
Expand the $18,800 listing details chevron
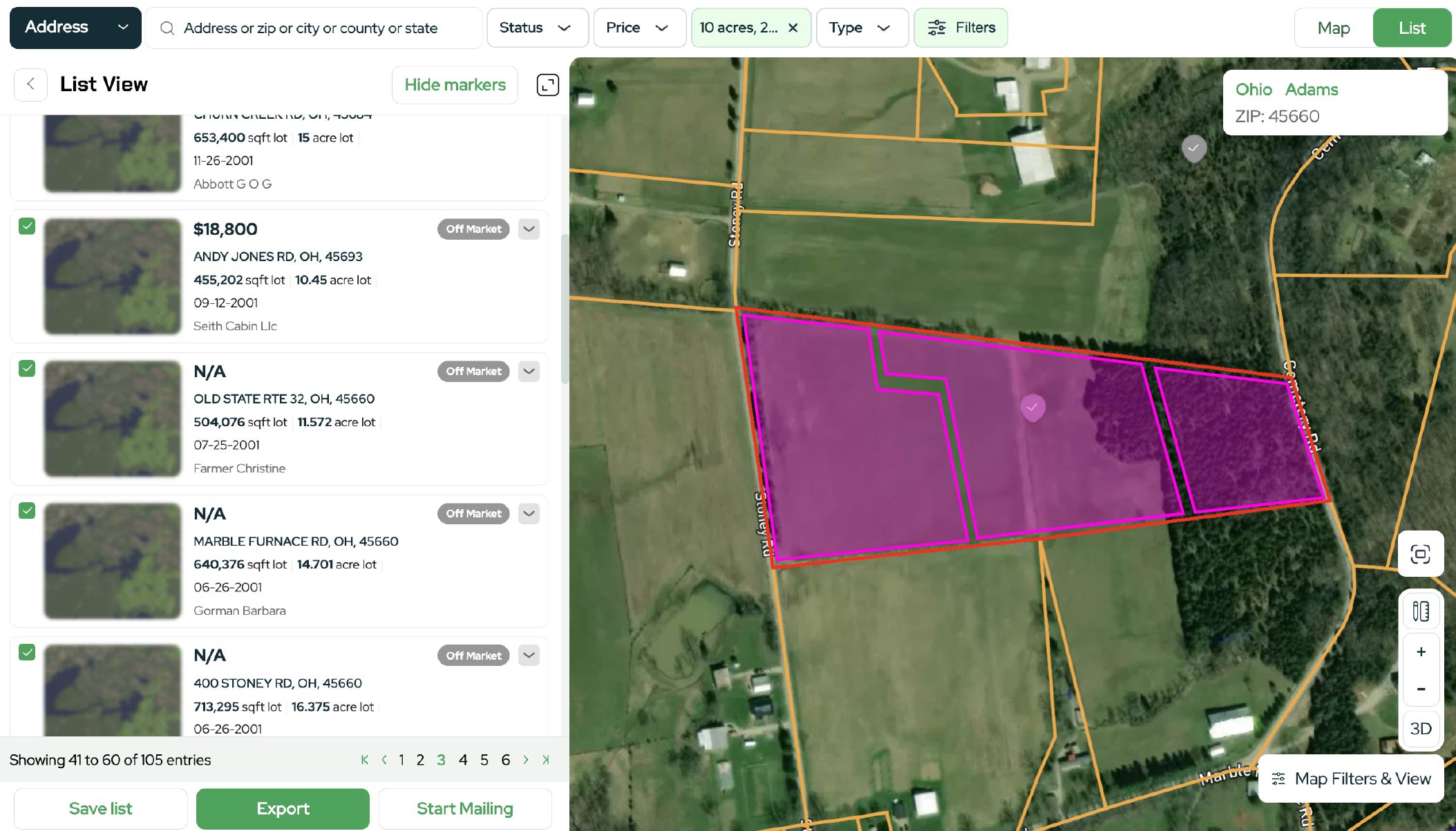click(x=529, y=229)
